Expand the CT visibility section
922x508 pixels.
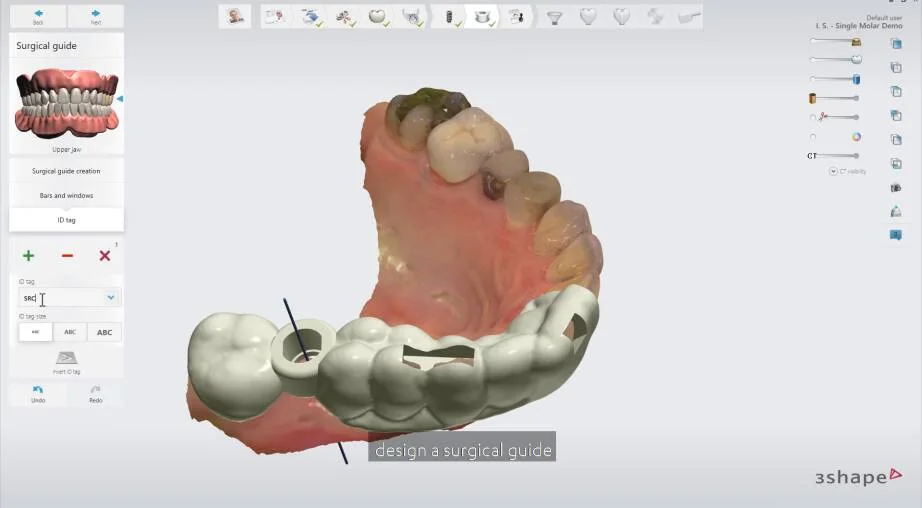pos(833,171)
